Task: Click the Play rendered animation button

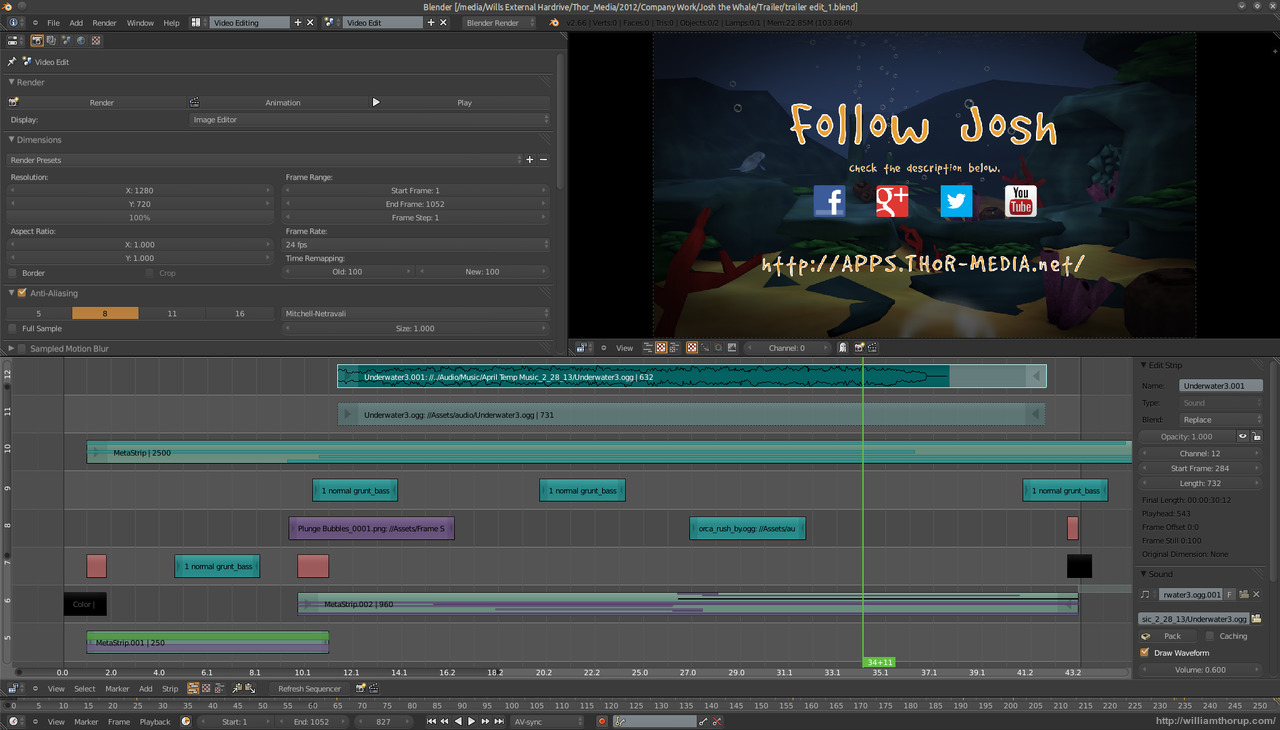Action: coord(459,102)
